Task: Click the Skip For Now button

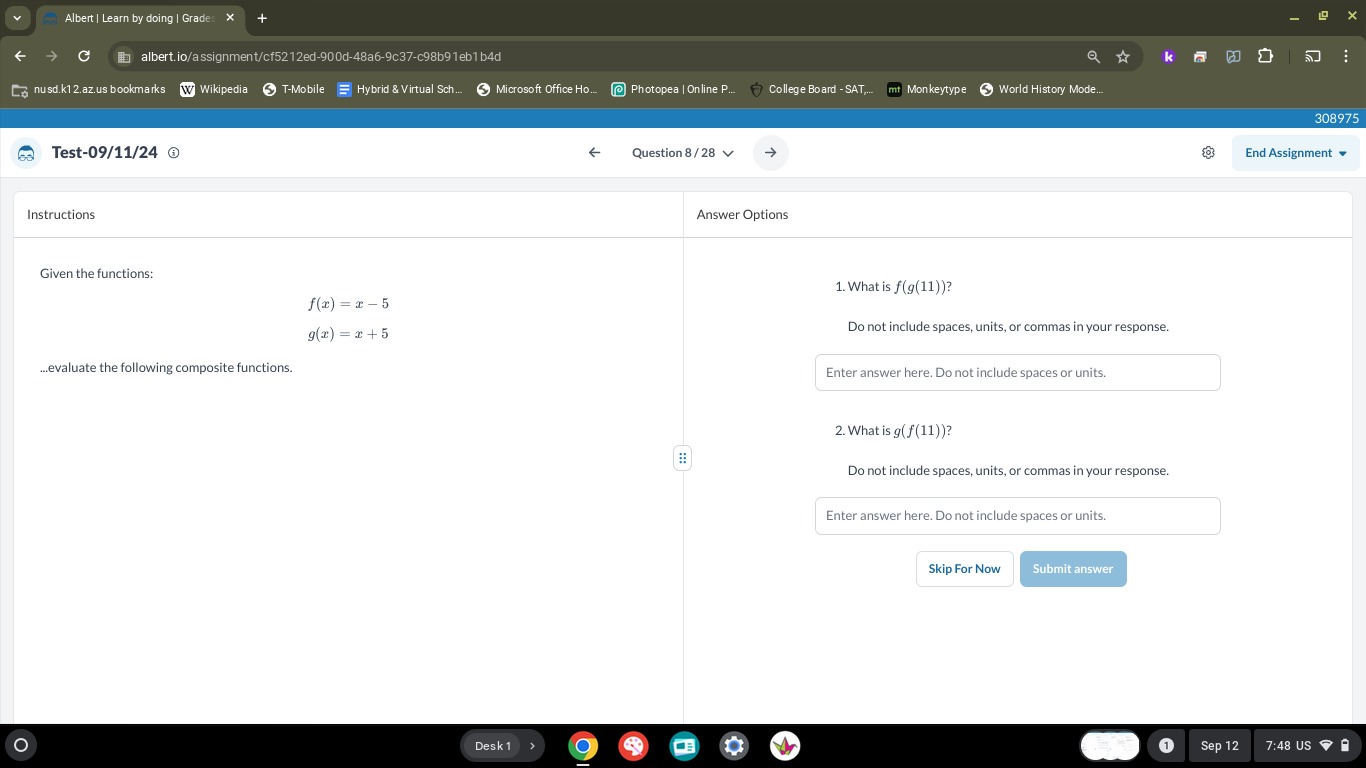Action: click(964, 569)
